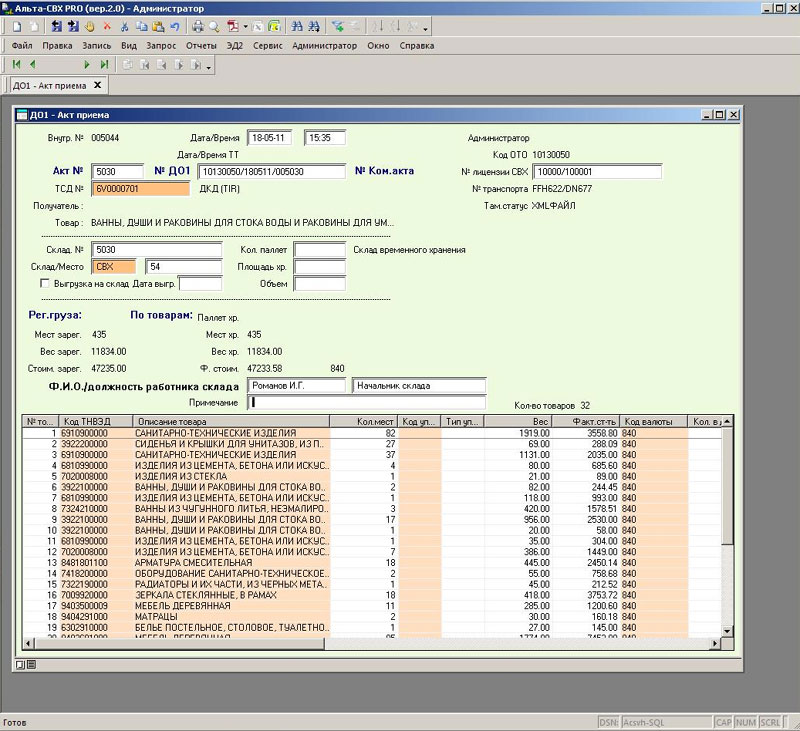The image size is (800, 731).
Task: Click the Площадь хр. field
Action: point(320,266)
